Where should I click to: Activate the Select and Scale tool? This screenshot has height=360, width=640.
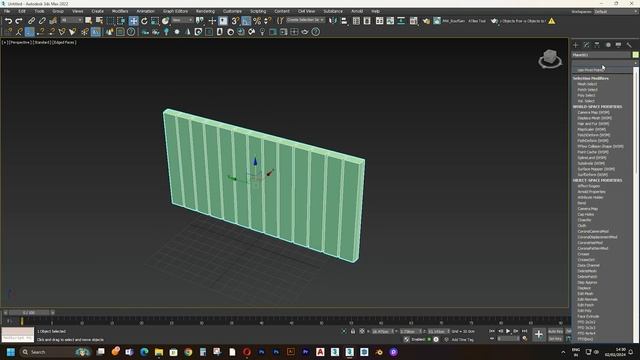155,21
